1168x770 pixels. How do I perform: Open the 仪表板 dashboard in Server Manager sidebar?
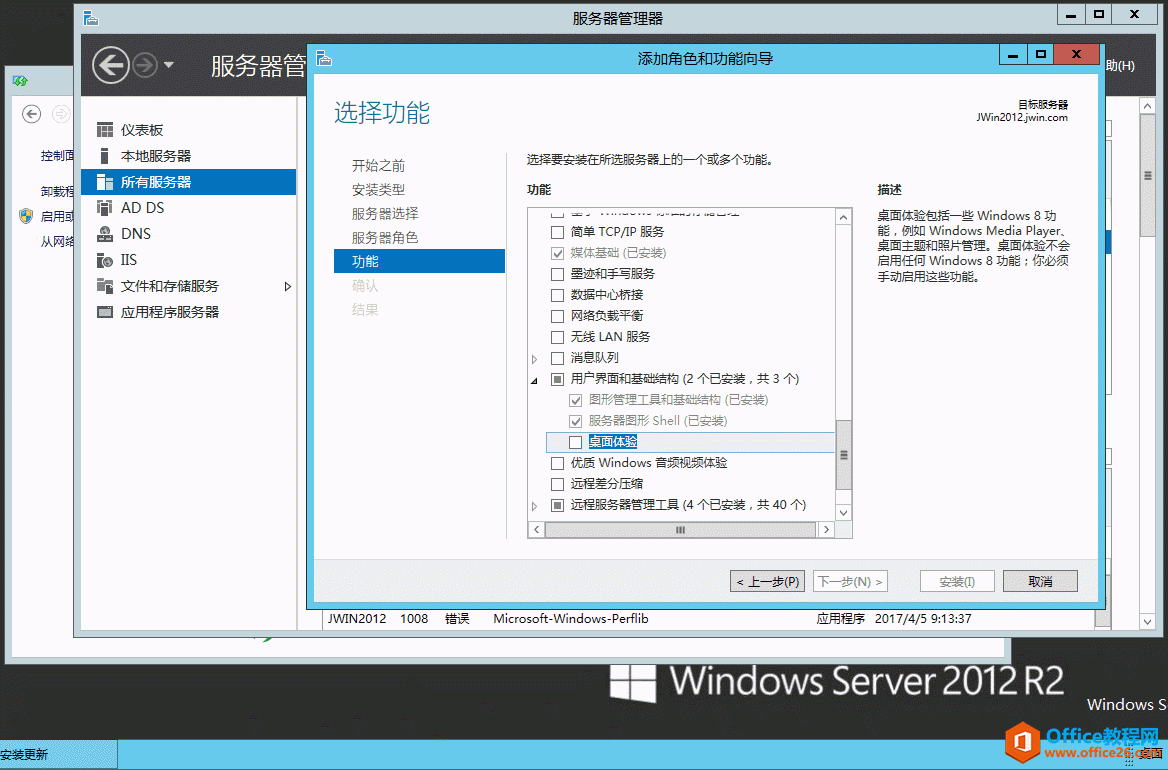click(142, 129)
